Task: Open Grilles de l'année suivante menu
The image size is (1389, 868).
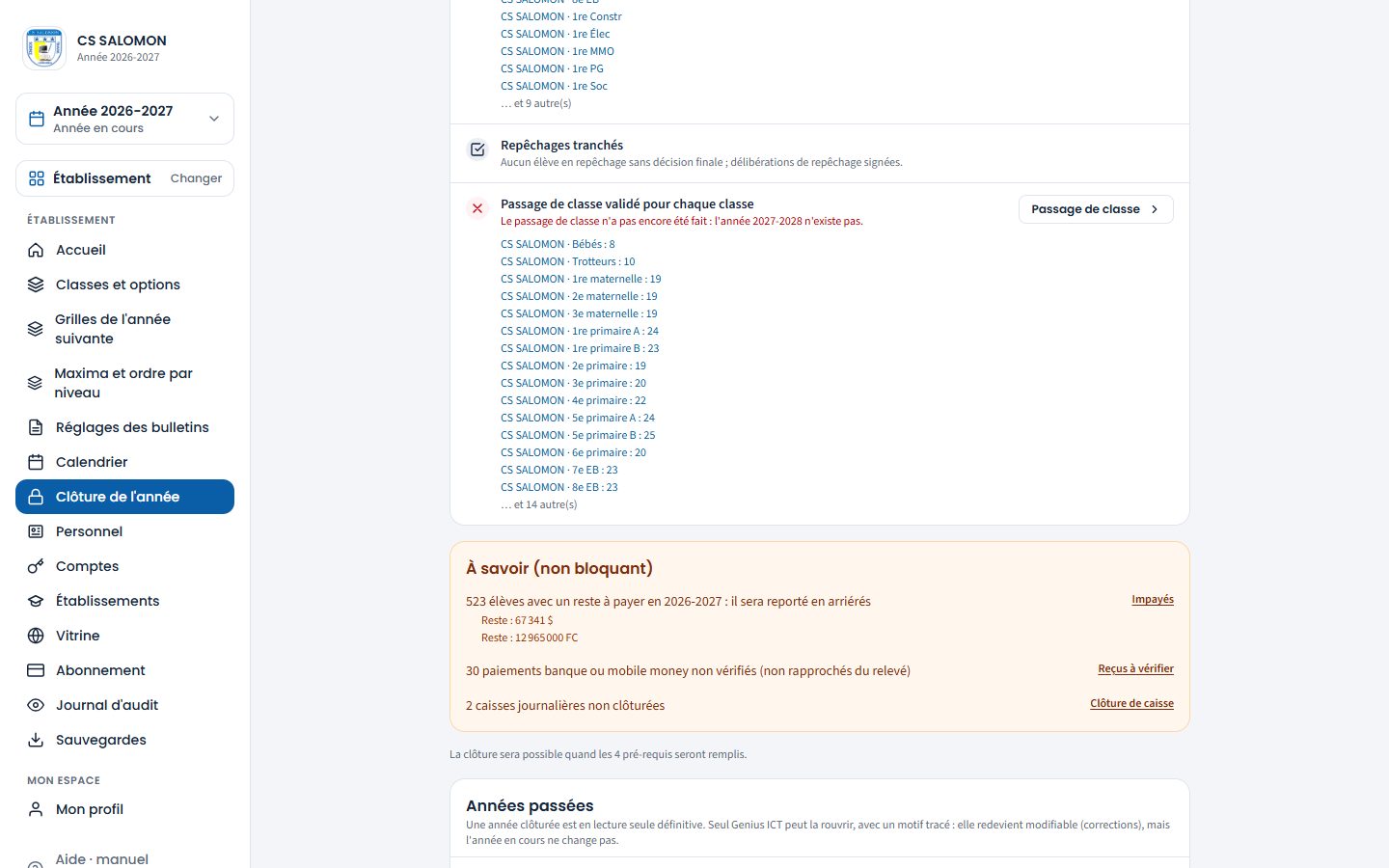Action: [x=124, y=329]
